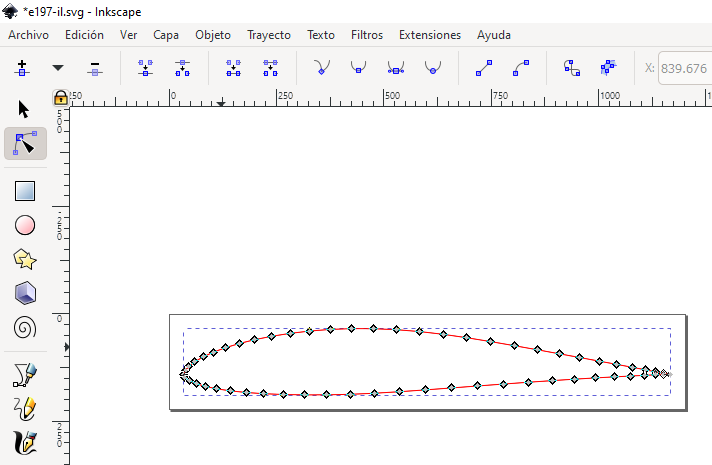Open the Trayecto menu
Image resolution: width=712 pixels, height=465 pixels.
tap(268, 34)
